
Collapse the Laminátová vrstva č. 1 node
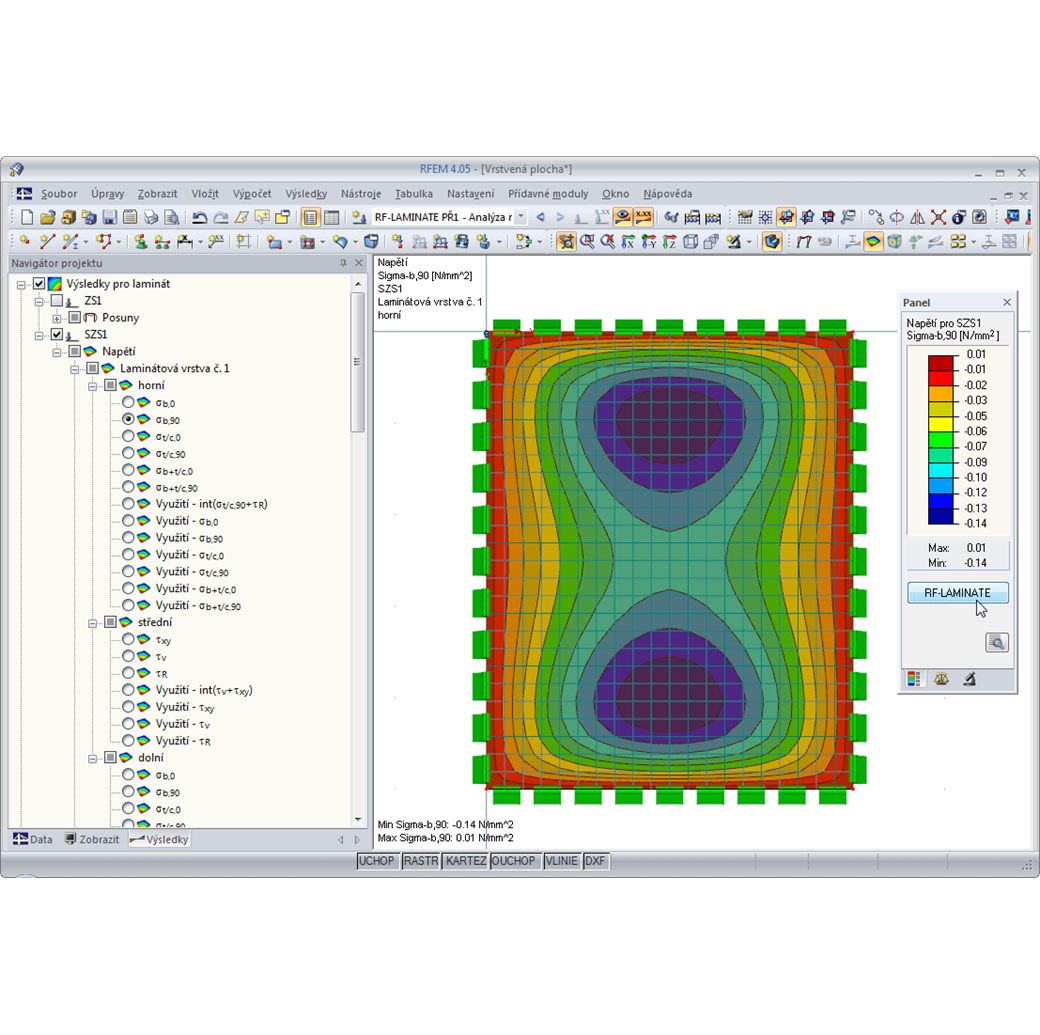[75, 369]
